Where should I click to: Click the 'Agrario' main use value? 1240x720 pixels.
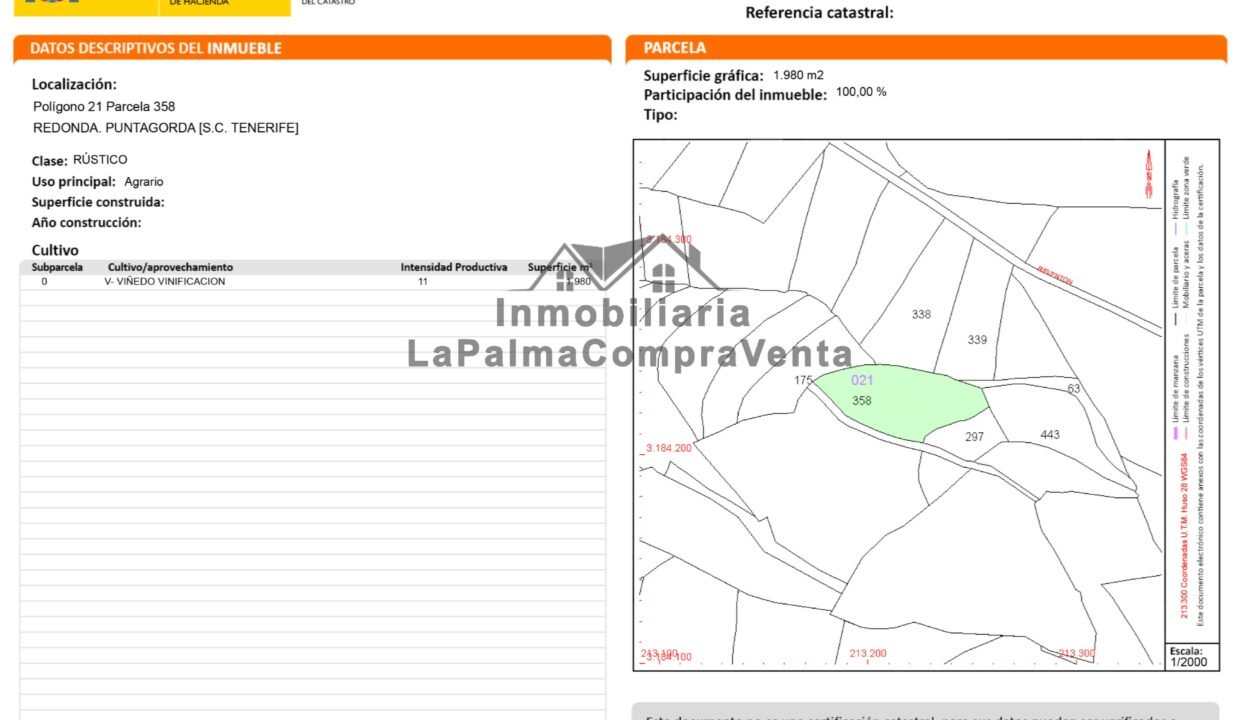pos(144,182)
